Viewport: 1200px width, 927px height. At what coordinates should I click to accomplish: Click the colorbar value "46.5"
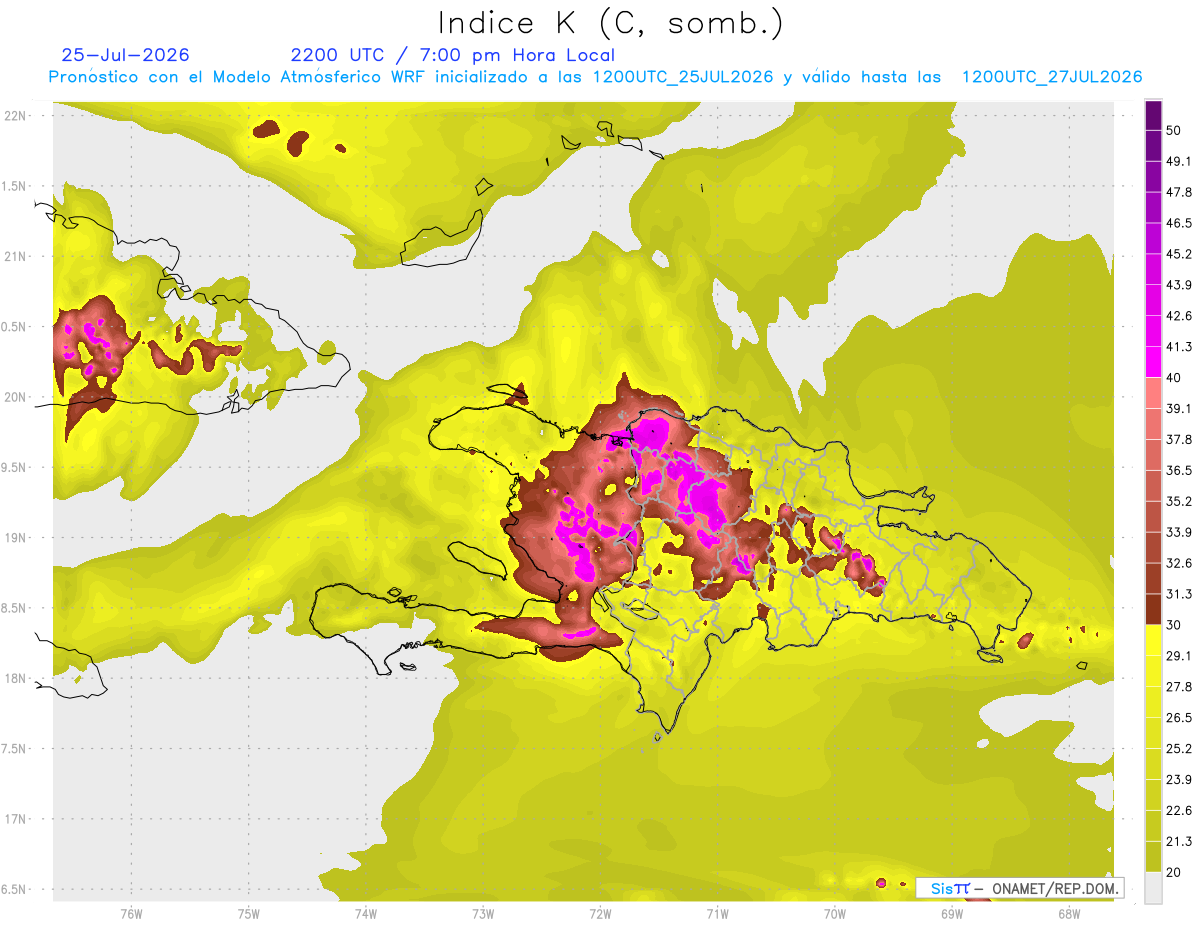click(x=1178, y=223)
